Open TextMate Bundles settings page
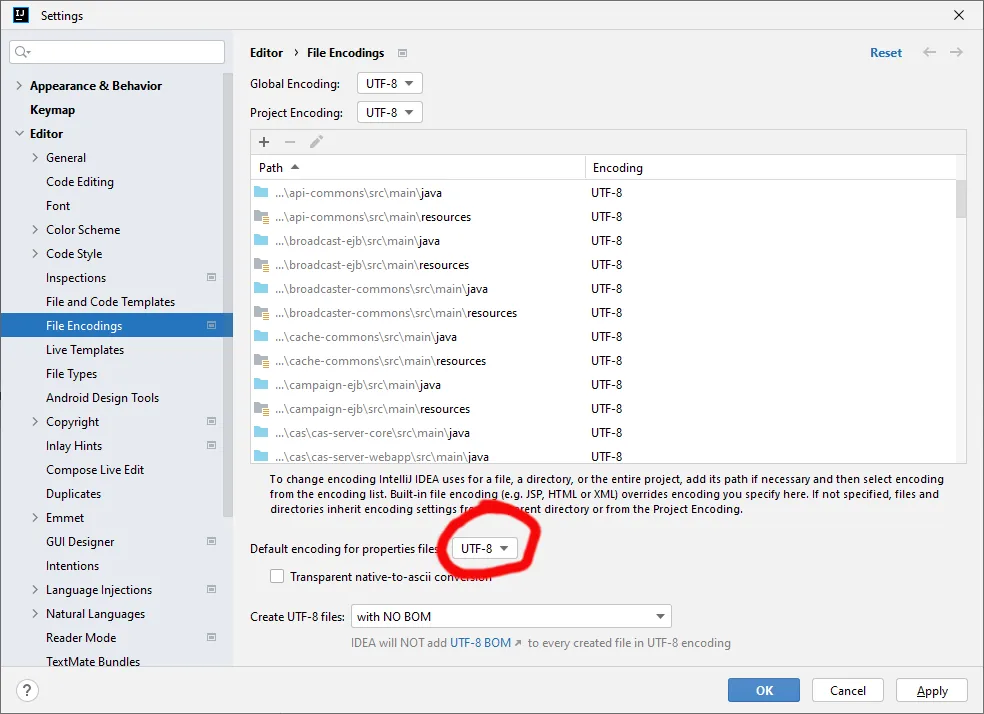 [x=93, y=661]
